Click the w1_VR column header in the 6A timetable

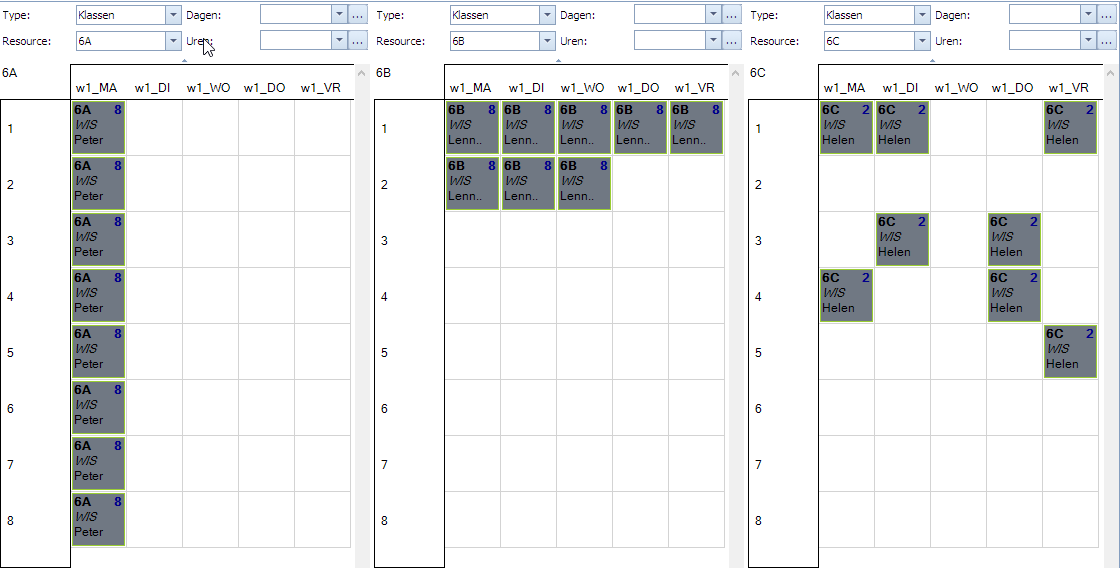pos(321,88)
